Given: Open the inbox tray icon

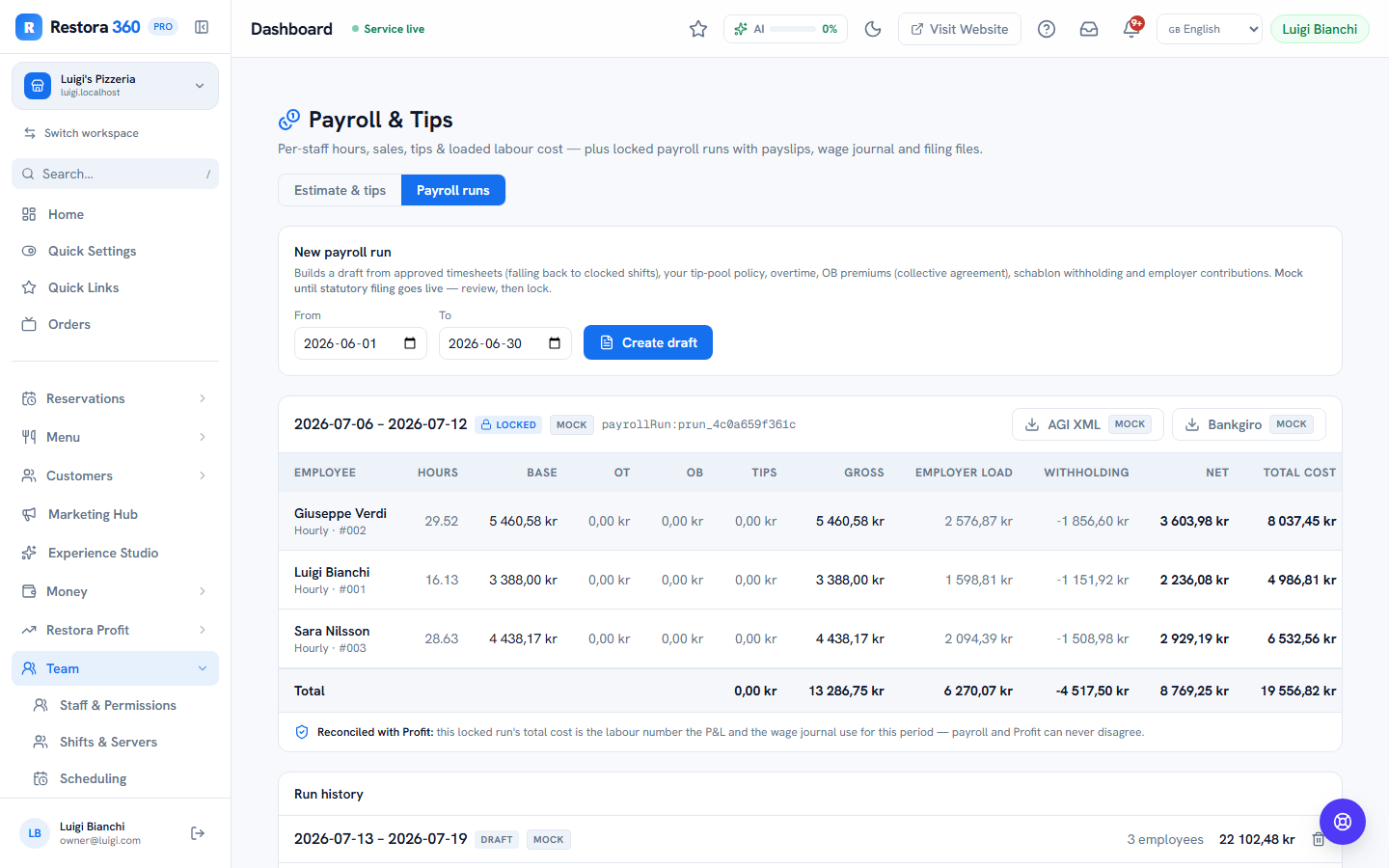Looking at the screenshot, I should 1089,29.
